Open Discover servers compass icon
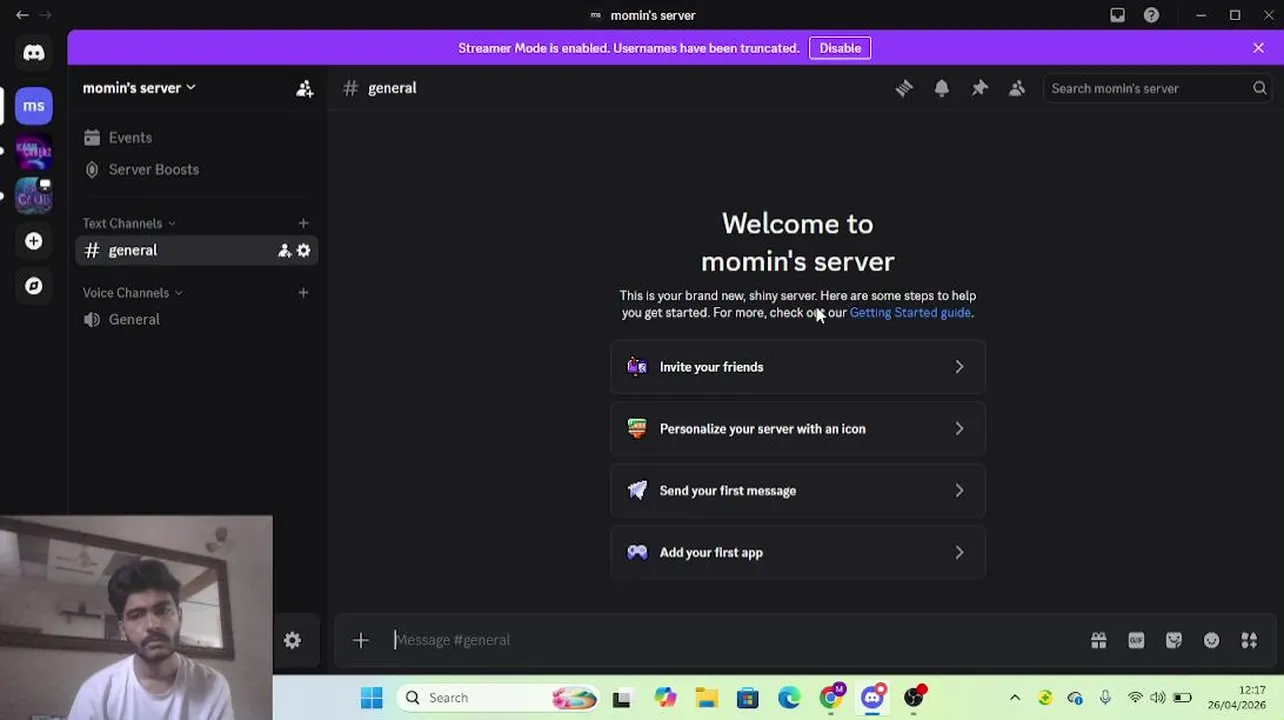1284x720 pixels. [x=34, y=286]
